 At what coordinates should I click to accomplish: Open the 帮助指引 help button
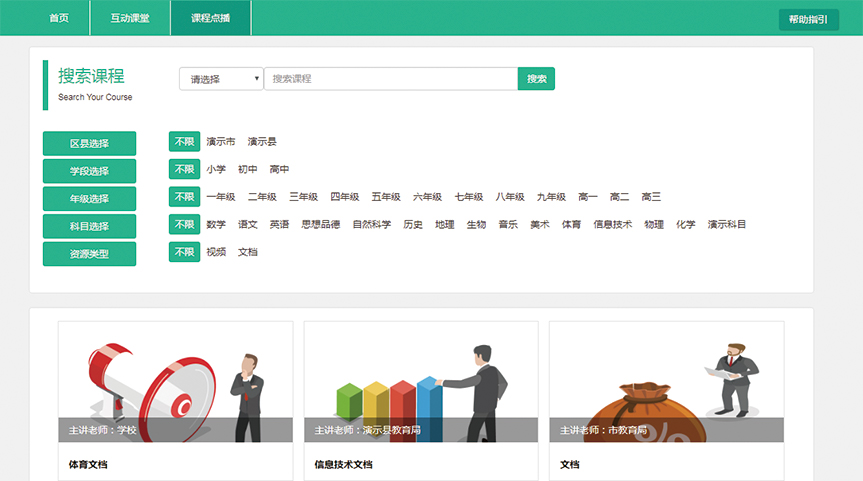(x=809, y=19)
